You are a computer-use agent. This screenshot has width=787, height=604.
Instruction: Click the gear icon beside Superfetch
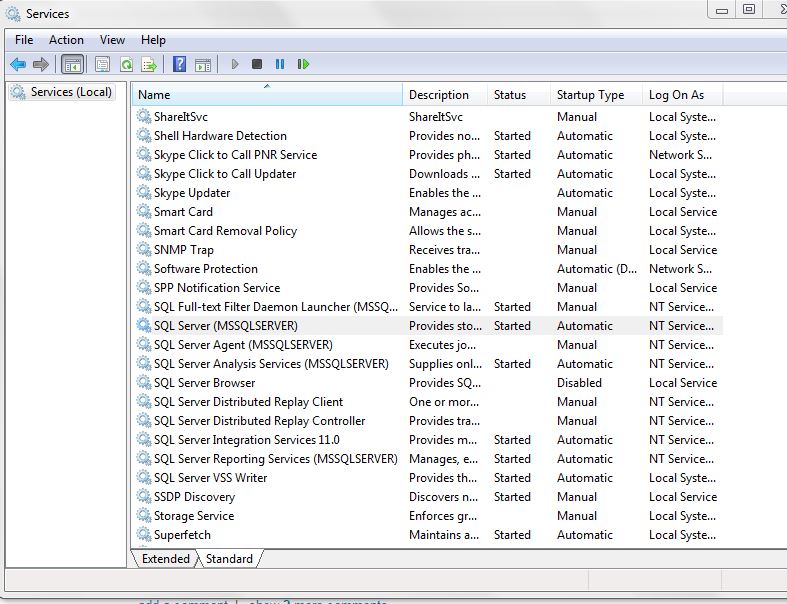click(x=144, y=535)
